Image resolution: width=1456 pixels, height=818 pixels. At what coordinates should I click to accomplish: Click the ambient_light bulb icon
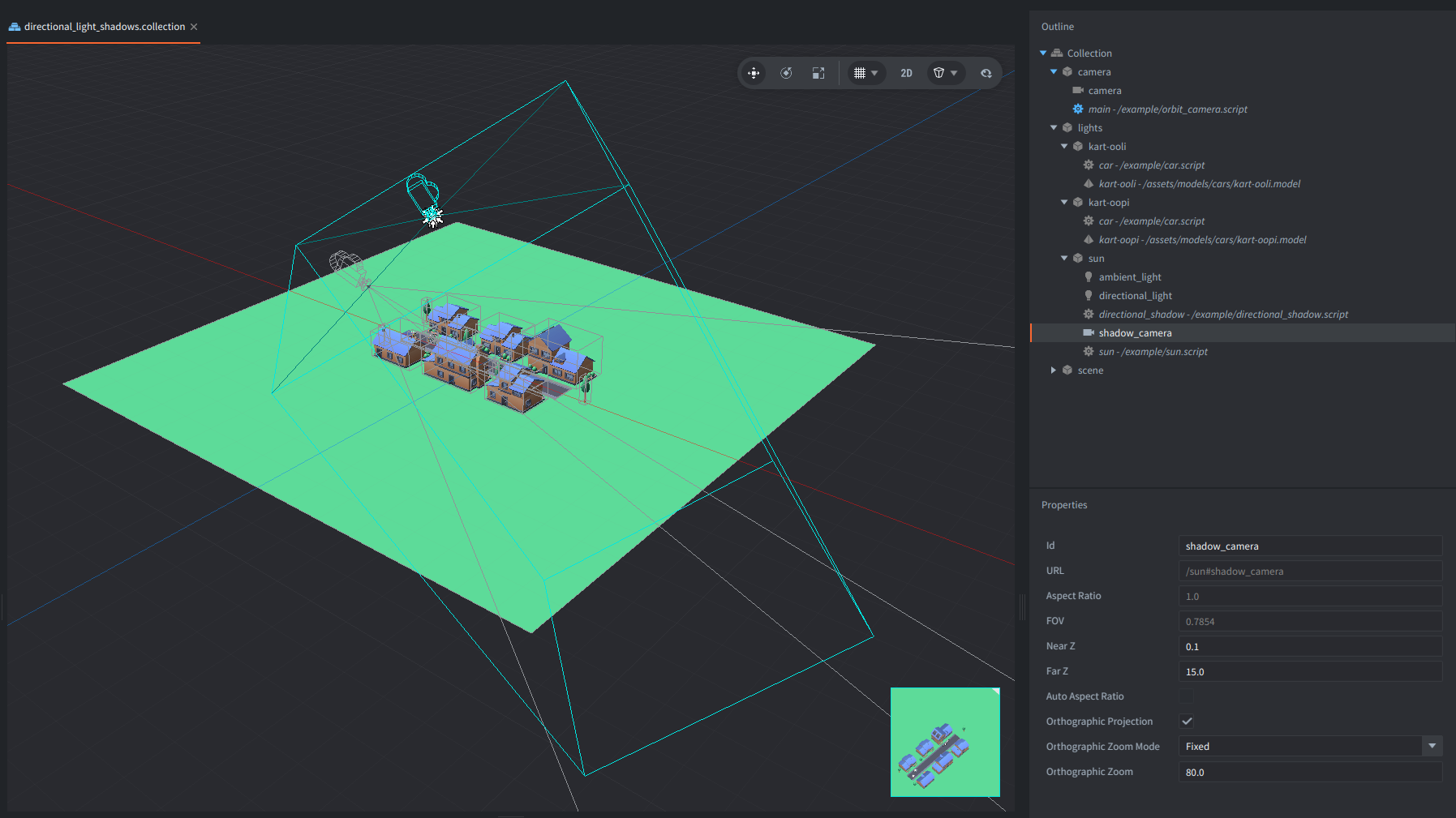click(x=1089, y=277)
